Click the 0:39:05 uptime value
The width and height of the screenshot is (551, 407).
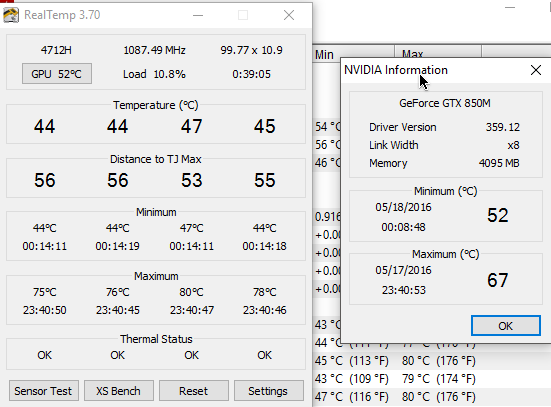pyautogui.click(x=251, y=74)
